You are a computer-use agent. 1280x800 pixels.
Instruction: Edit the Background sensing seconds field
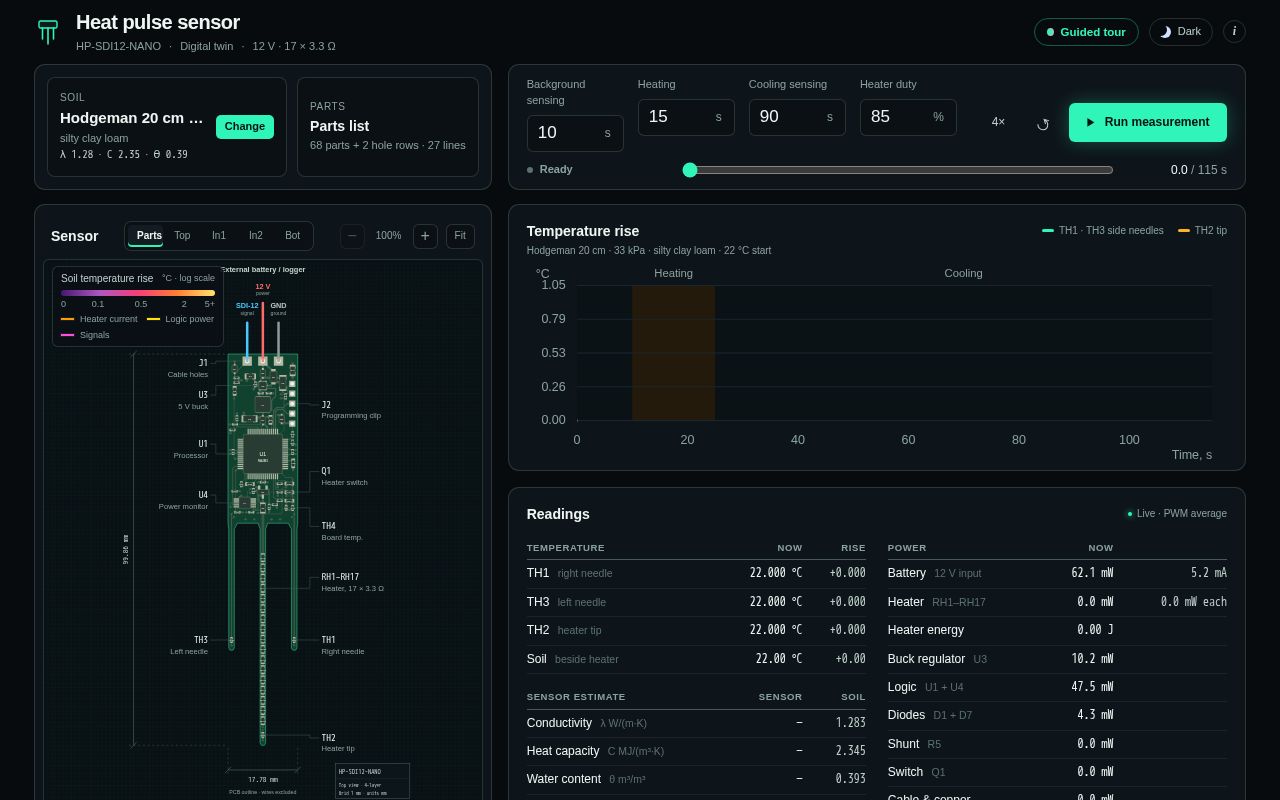575,133
